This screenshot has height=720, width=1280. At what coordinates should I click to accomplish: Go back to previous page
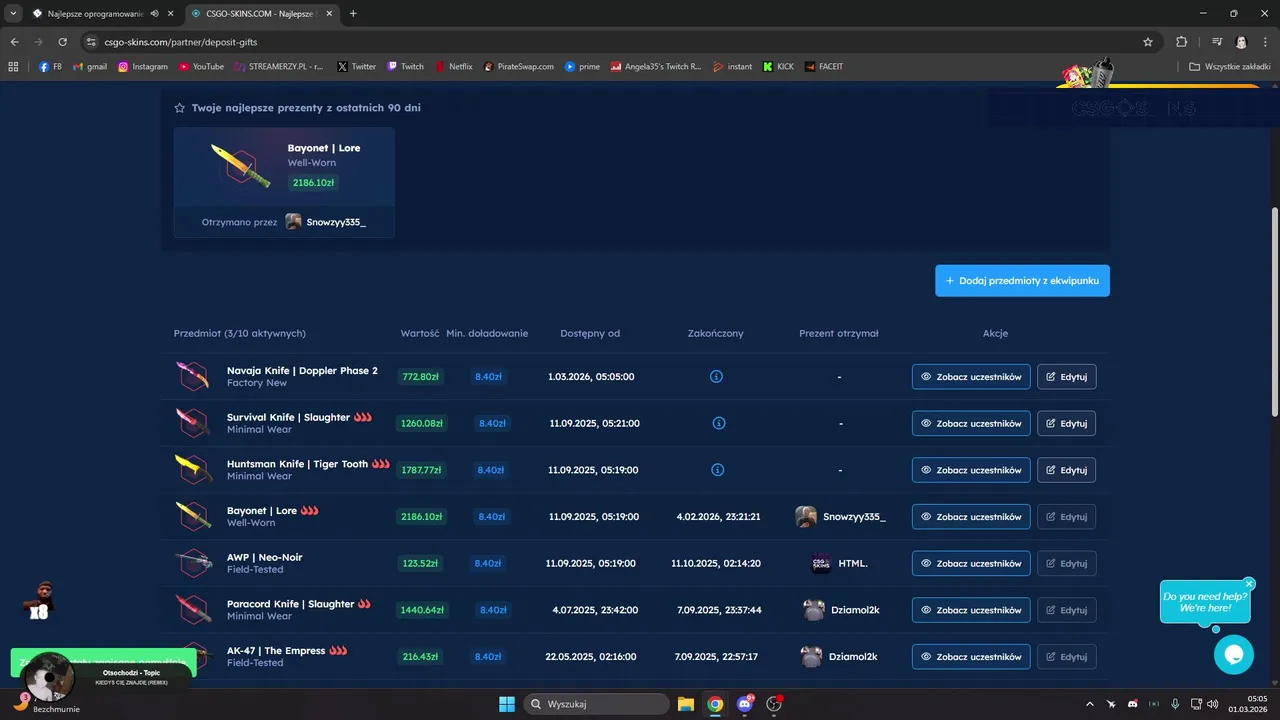coord(15,42)
